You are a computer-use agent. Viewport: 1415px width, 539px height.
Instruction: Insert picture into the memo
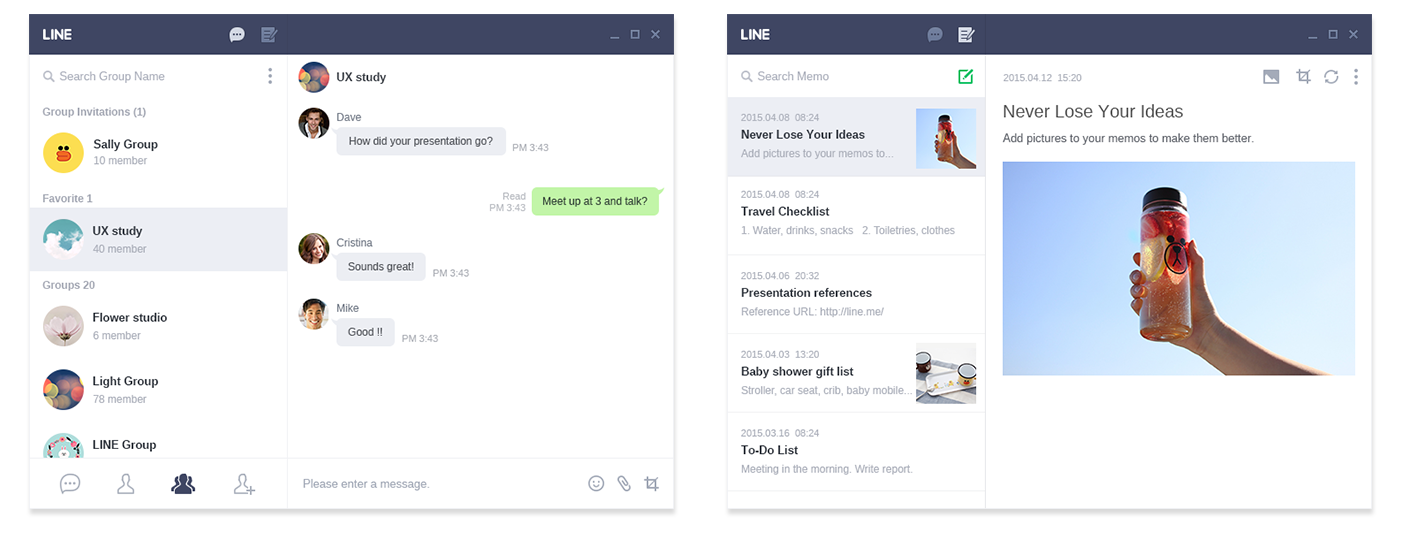click(1271, 77)
